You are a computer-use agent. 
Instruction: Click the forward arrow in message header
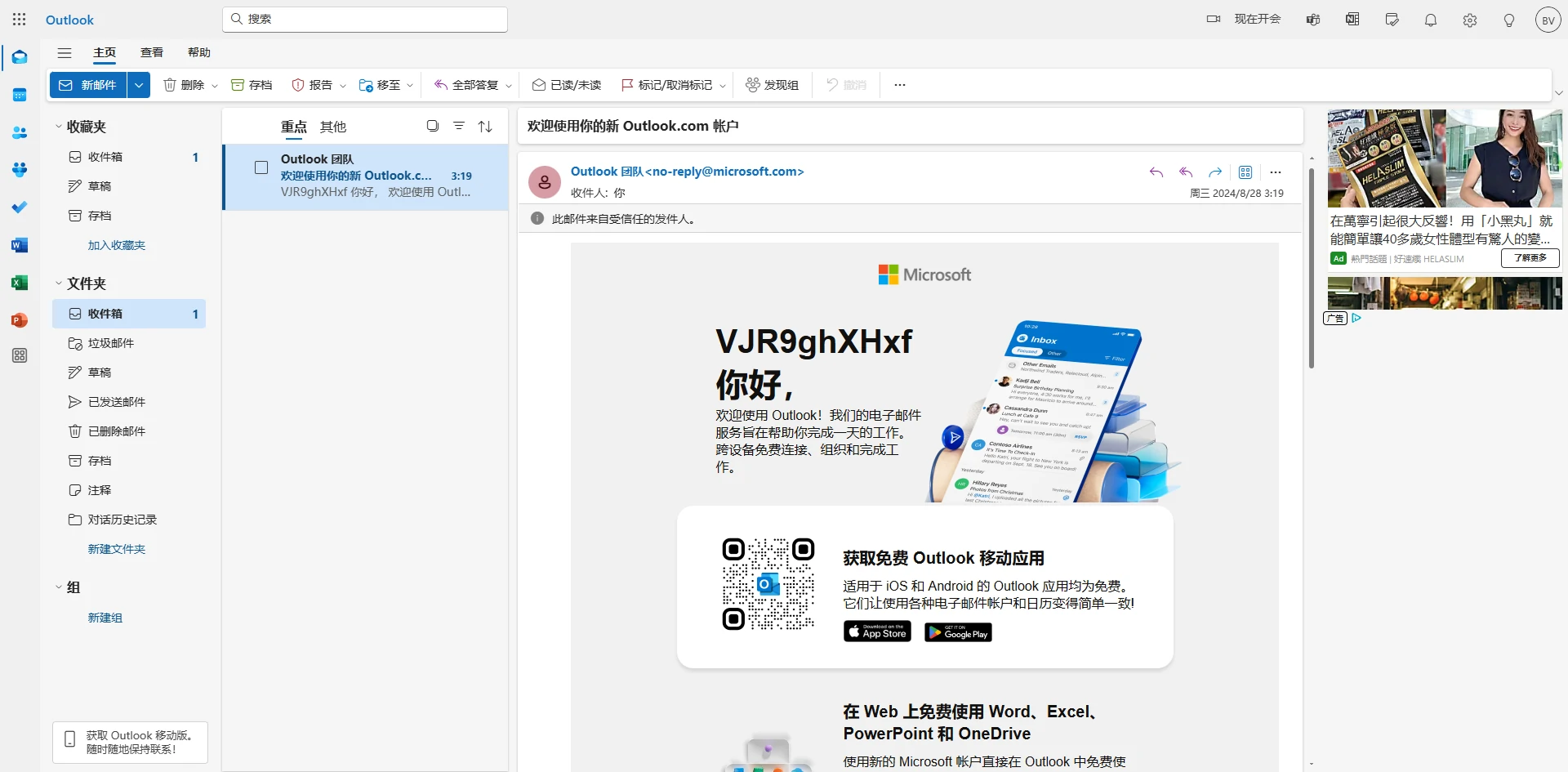tap(1215, 172)
